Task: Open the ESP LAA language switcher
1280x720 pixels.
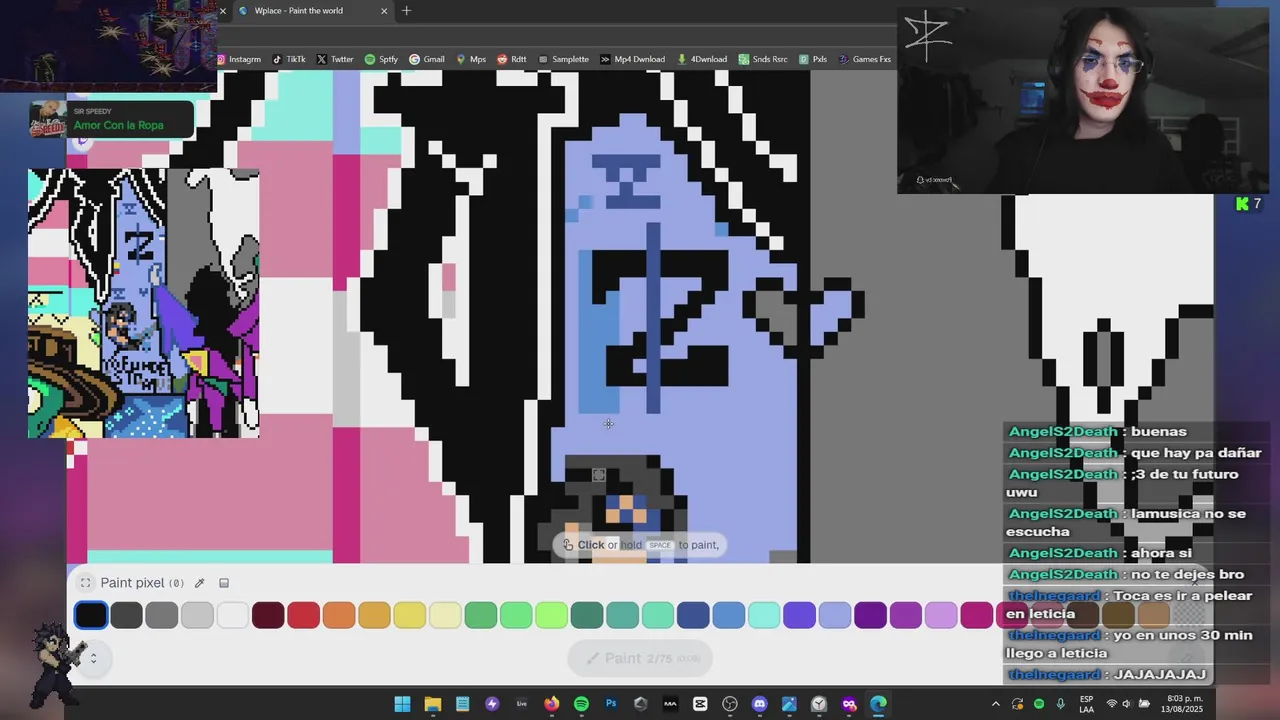Action: click(x=1086, y=704)
